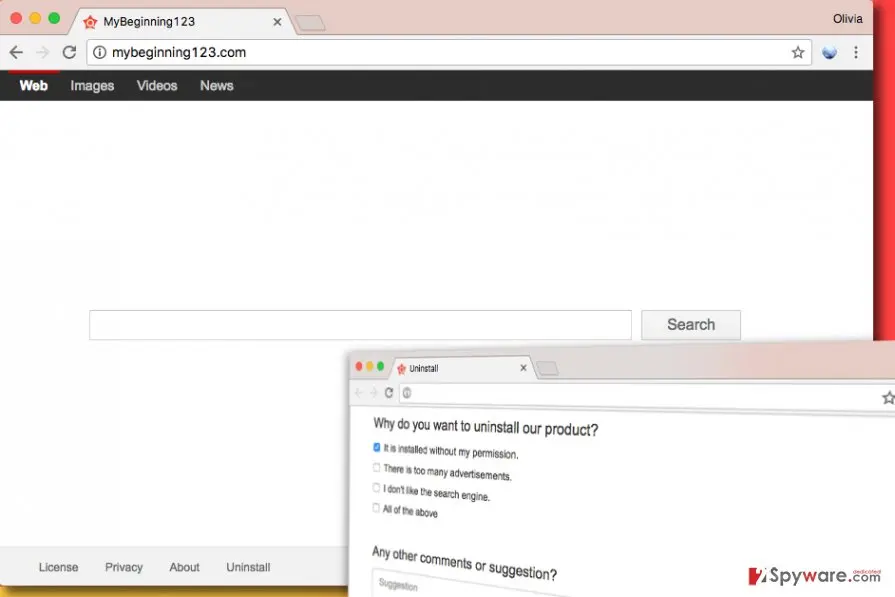Screen dimensions: 895x597
Task: Select the Uninstall tab in the second window
Action: (x=462, y=368)
